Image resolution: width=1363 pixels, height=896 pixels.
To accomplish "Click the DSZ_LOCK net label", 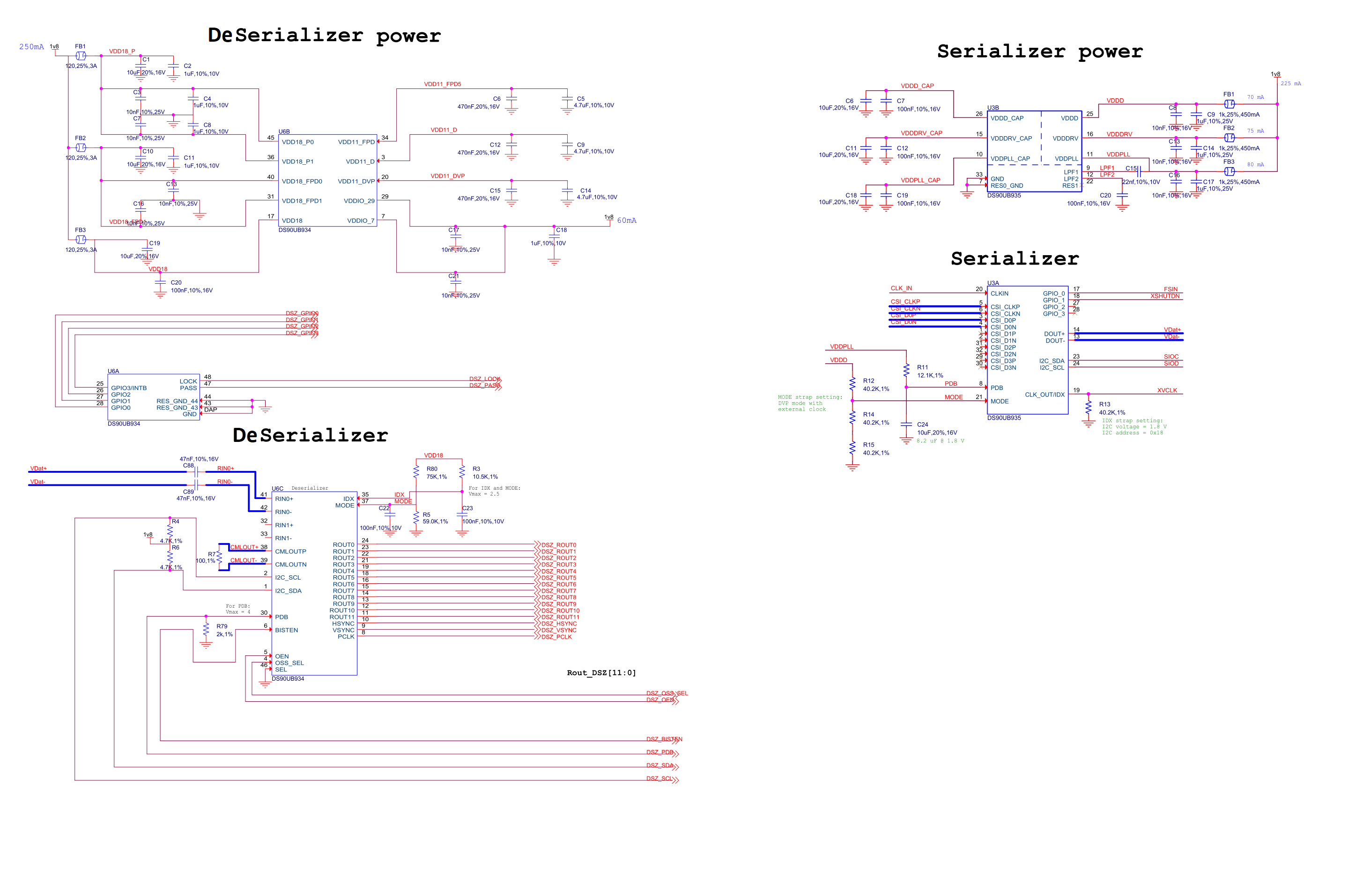I will [483, 379].
